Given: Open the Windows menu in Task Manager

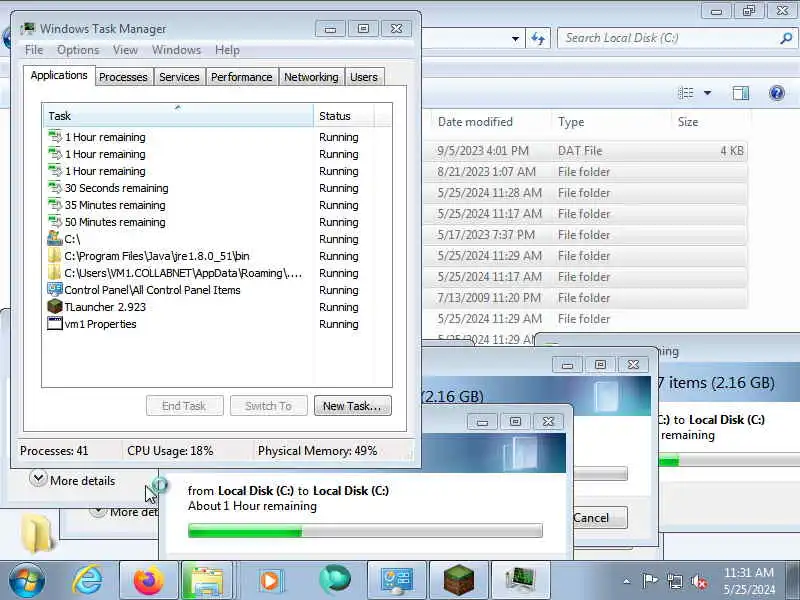Looking at the screenshot, I should click(177, 50).
